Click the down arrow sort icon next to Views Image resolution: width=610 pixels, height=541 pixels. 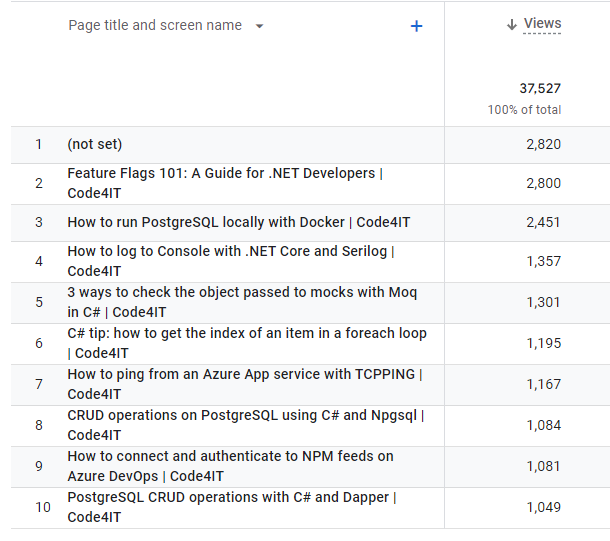pos(512,25)
